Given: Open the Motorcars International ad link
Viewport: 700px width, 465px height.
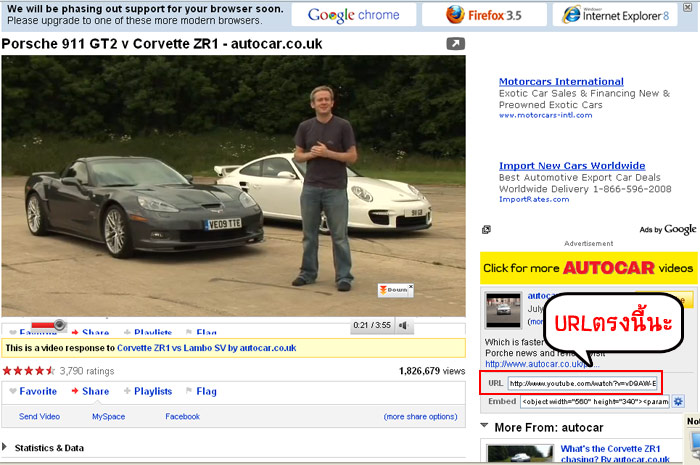Looking at the screenshot, I should pos(561,82).
